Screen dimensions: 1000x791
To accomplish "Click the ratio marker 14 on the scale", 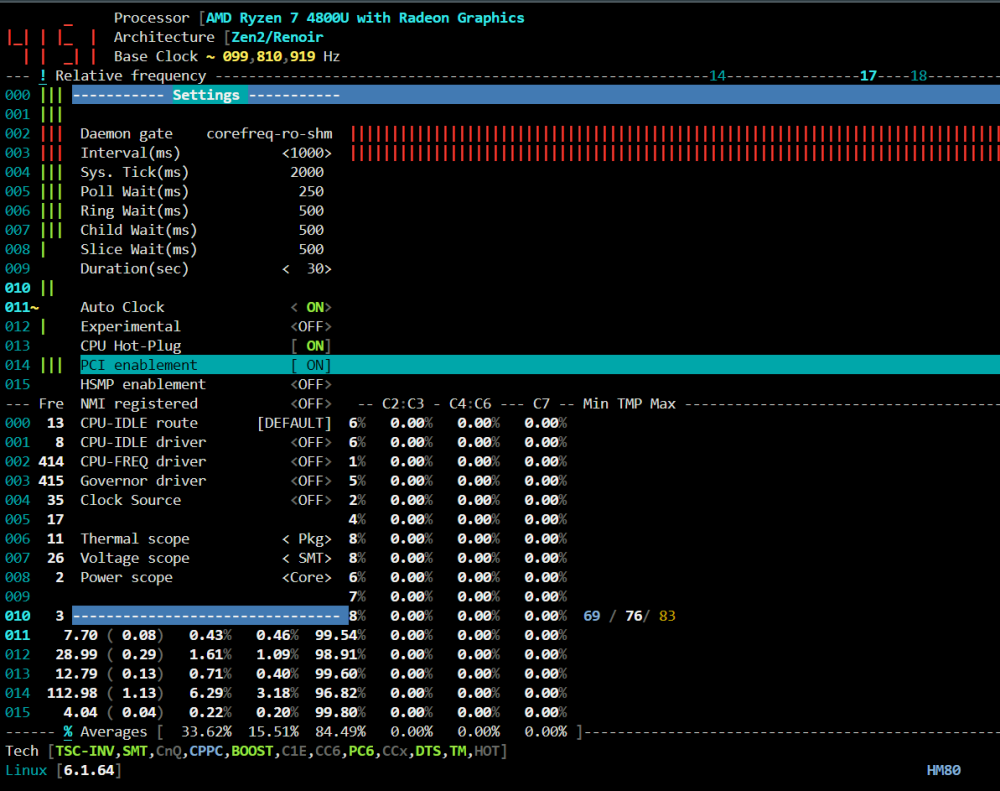I will click(x=717, y=76).
